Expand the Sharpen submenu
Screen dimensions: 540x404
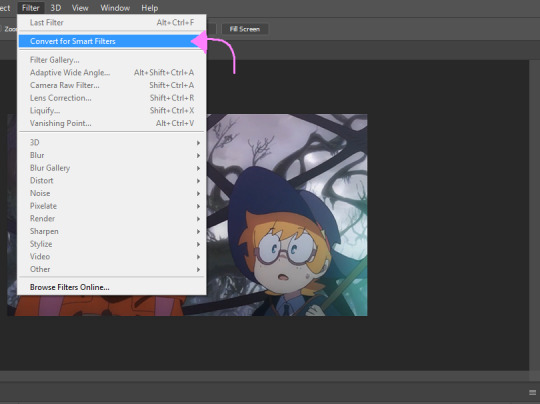click(x=112, y=231)
